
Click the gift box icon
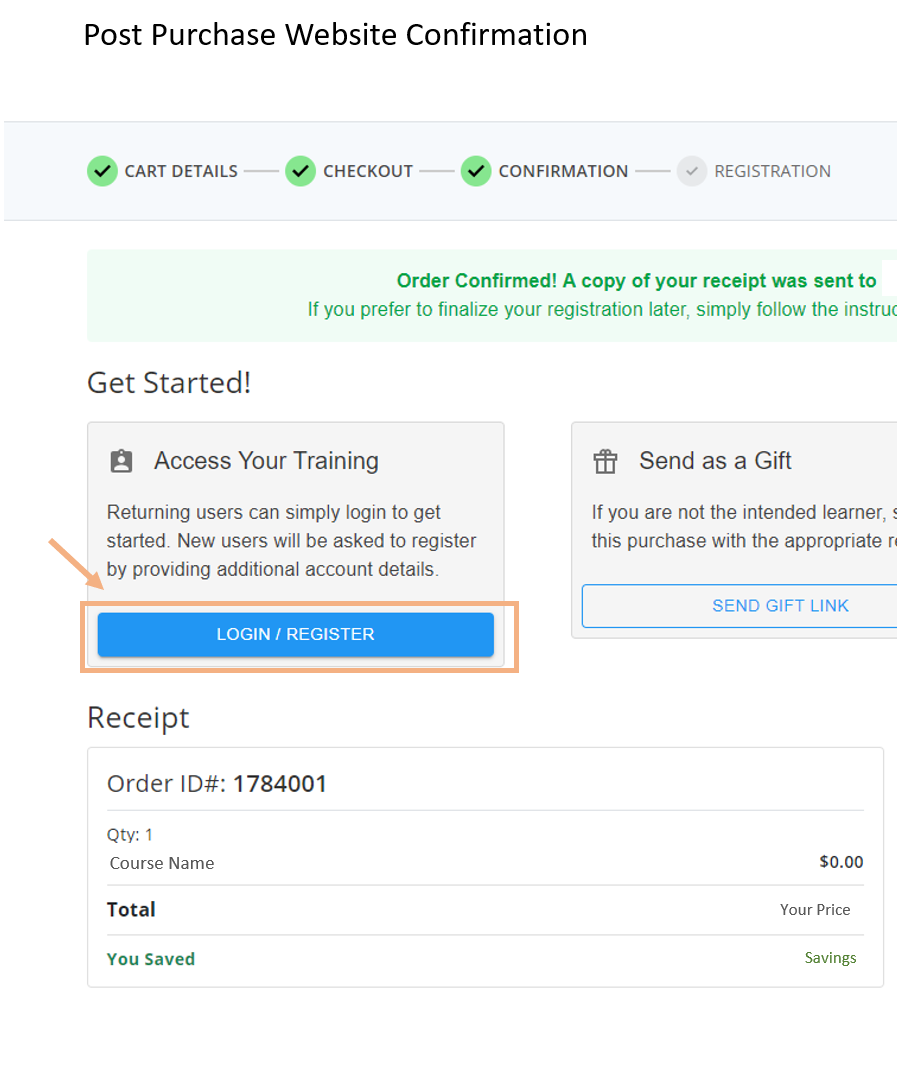[606, 461]
